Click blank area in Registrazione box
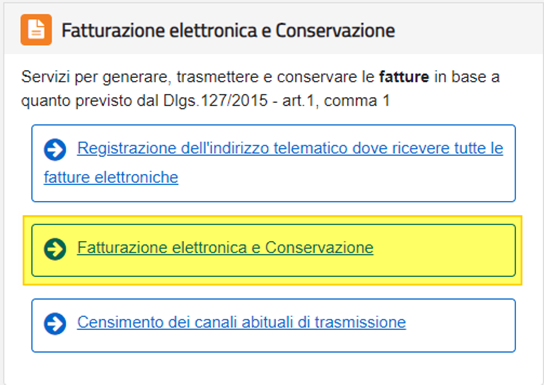Screen dimensions: 544x385 pyautogui.click(x=347, y=182)
